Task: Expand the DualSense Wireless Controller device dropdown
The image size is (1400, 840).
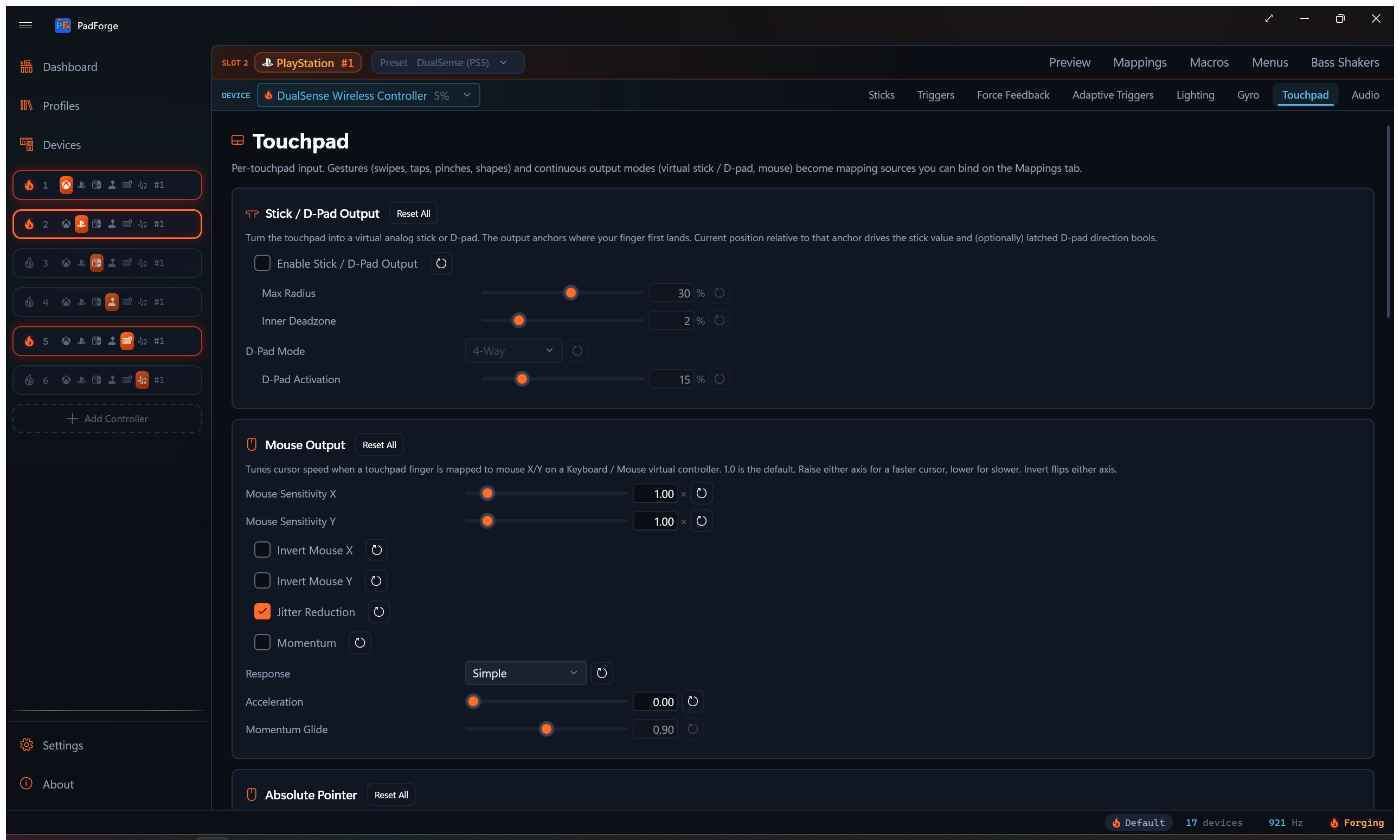Action: point(368,95)
